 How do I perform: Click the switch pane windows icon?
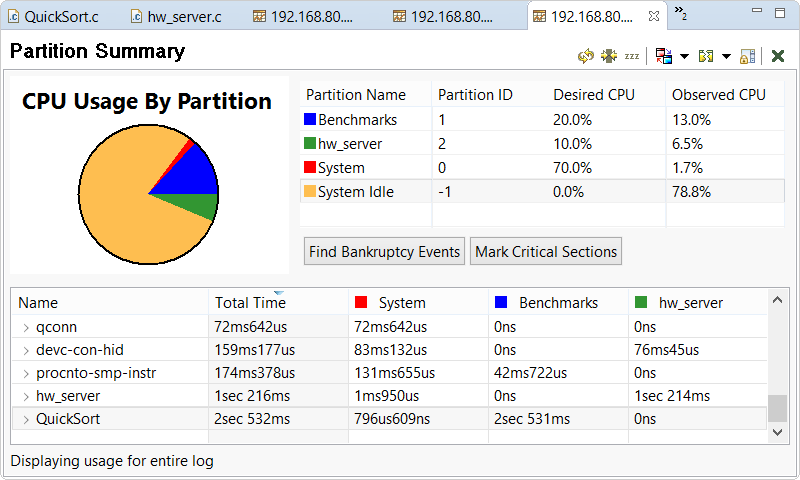tap(664, 56)
